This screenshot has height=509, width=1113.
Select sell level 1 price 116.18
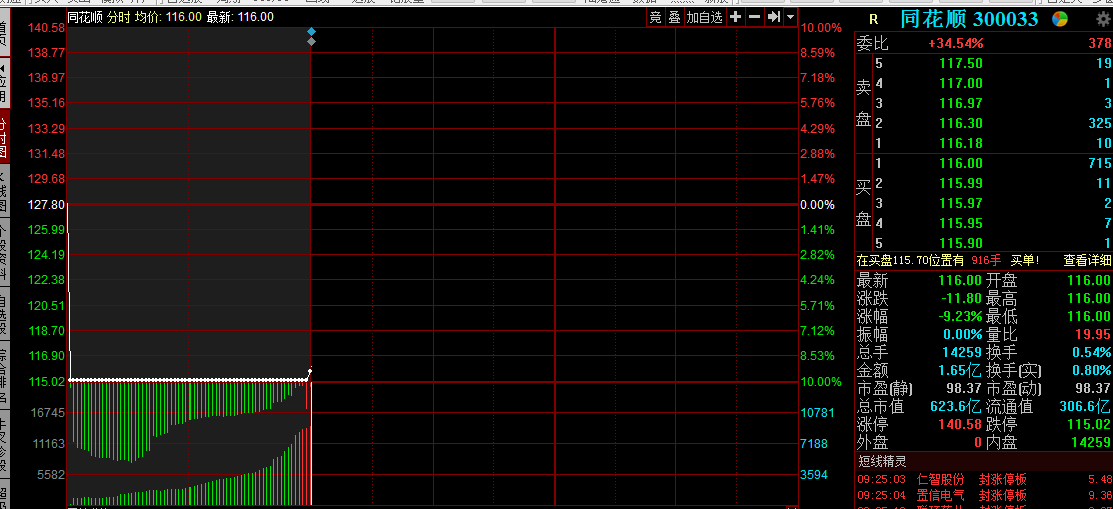coord(960,143)
